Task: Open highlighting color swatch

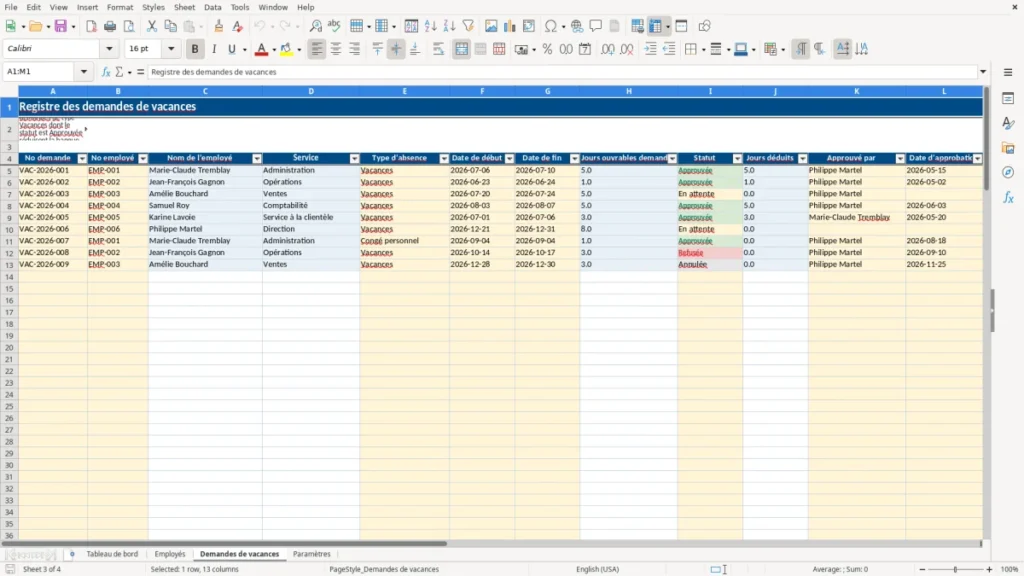Action: point(286,49)
